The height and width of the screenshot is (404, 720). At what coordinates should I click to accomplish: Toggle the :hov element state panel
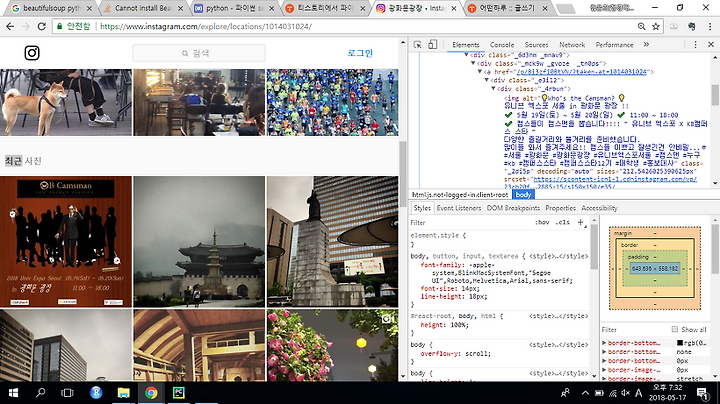(542, 222)
